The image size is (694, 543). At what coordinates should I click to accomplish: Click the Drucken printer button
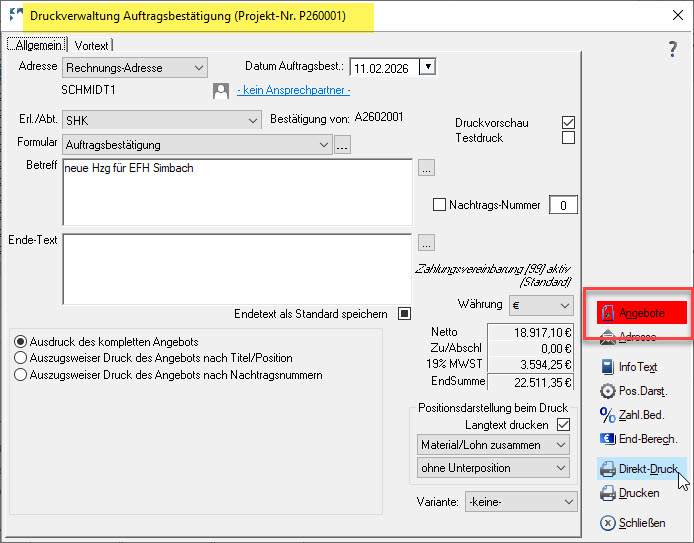tap(629, 493)
